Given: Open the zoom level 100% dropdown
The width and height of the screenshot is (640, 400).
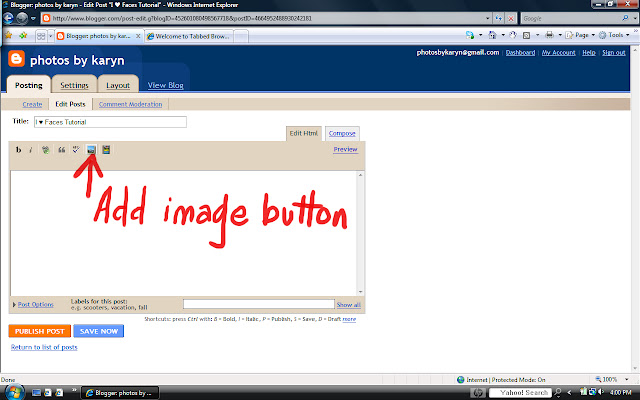Looking at the screenshot, I should point(627,379).
